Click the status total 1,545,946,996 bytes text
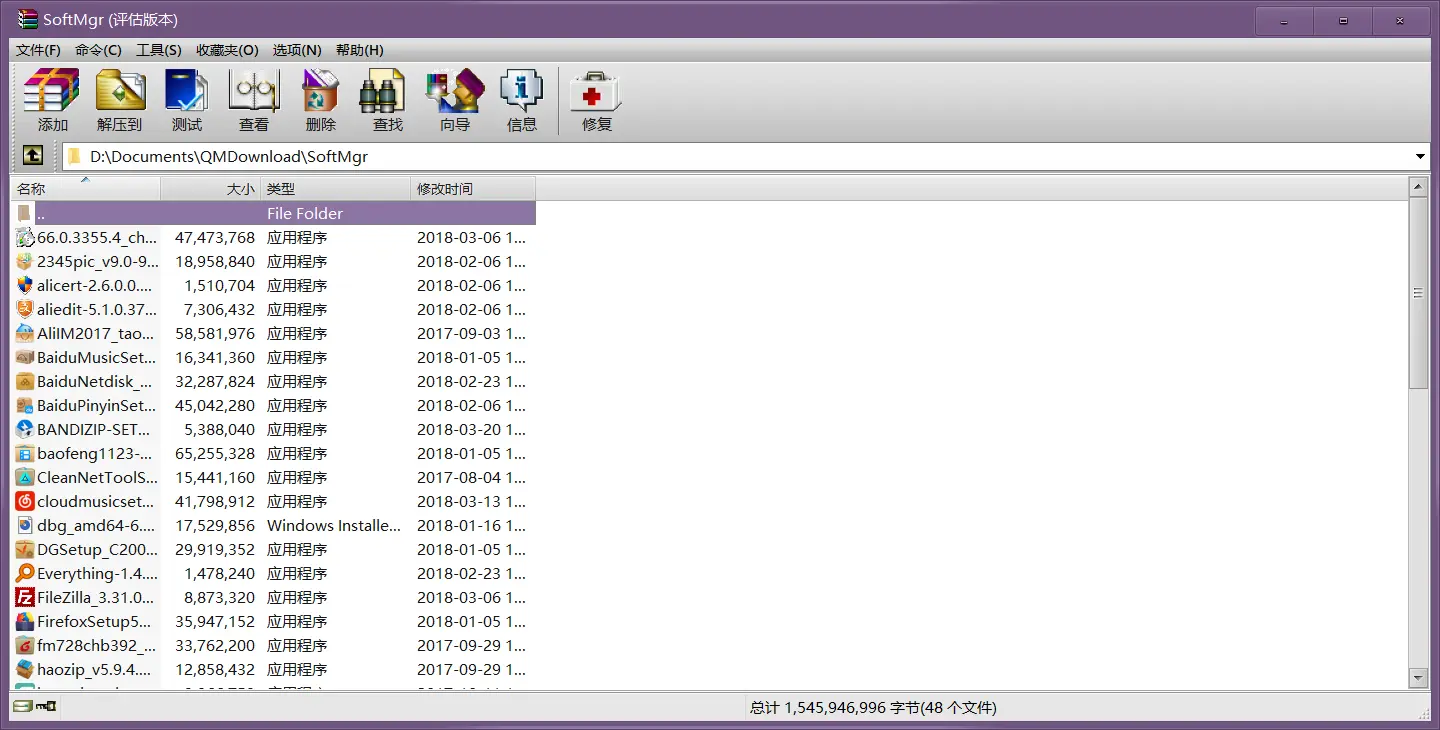This screenshot has width=1440, height=730. (x=873, y=707)
